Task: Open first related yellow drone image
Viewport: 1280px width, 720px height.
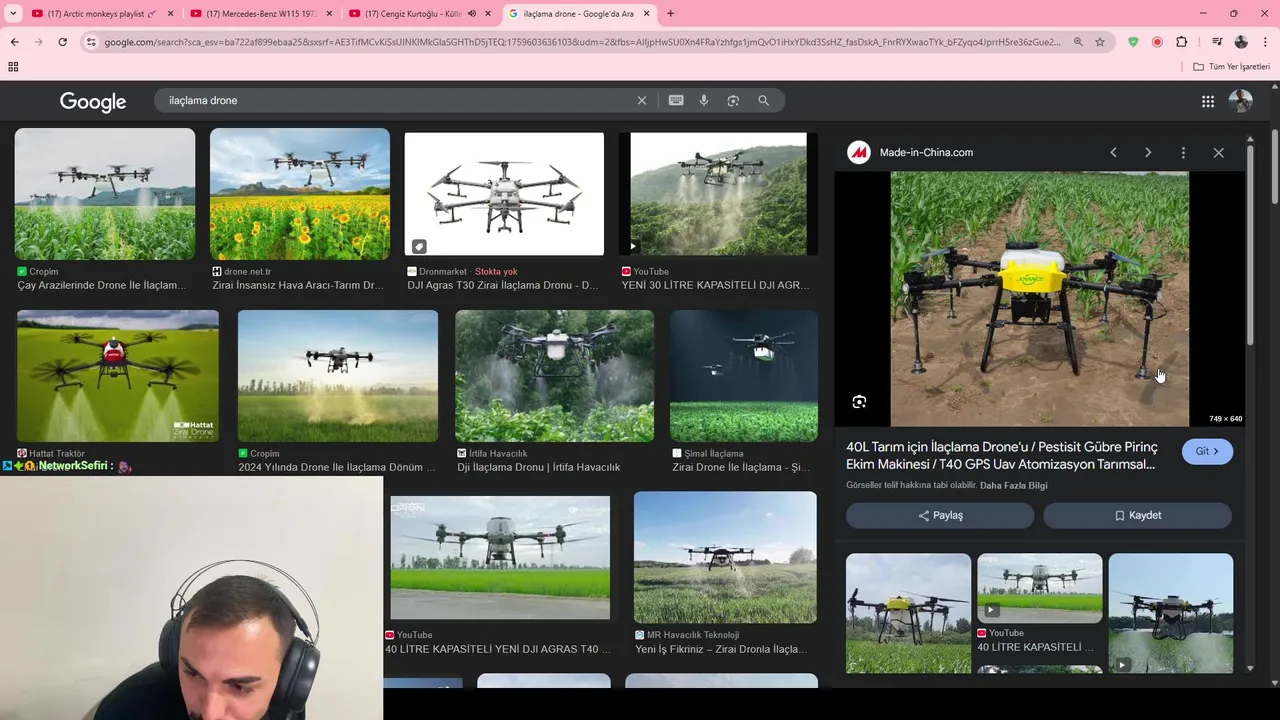Action: [x=908, y=613]
